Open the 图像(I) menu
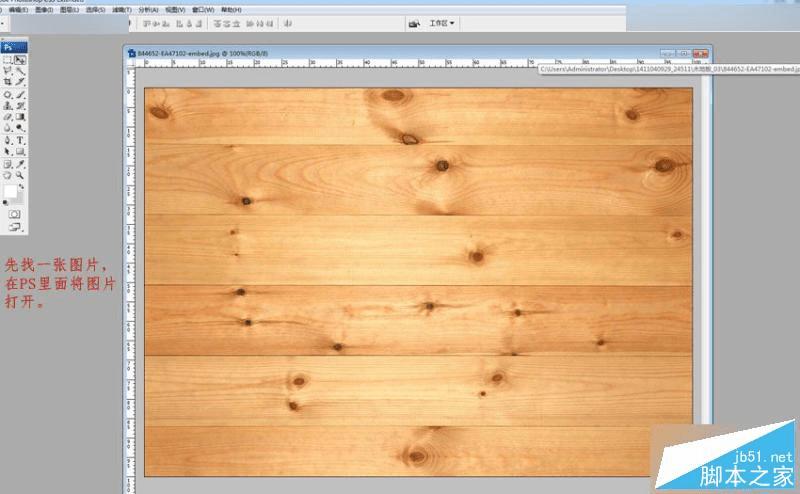This screenshot has height=494, width=800. click(x=44, y=10)
